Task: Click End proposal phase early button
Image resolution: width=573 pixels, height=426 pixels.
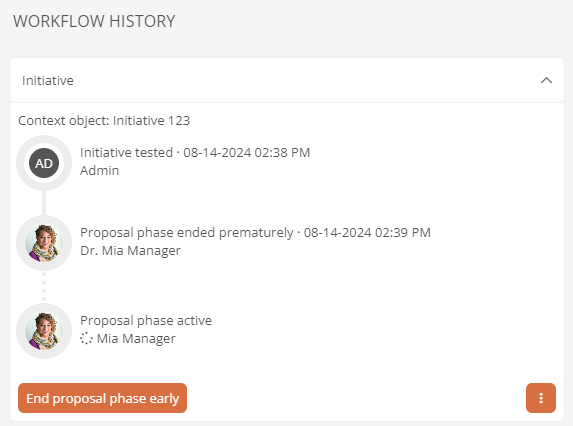Action: point(102,398)
